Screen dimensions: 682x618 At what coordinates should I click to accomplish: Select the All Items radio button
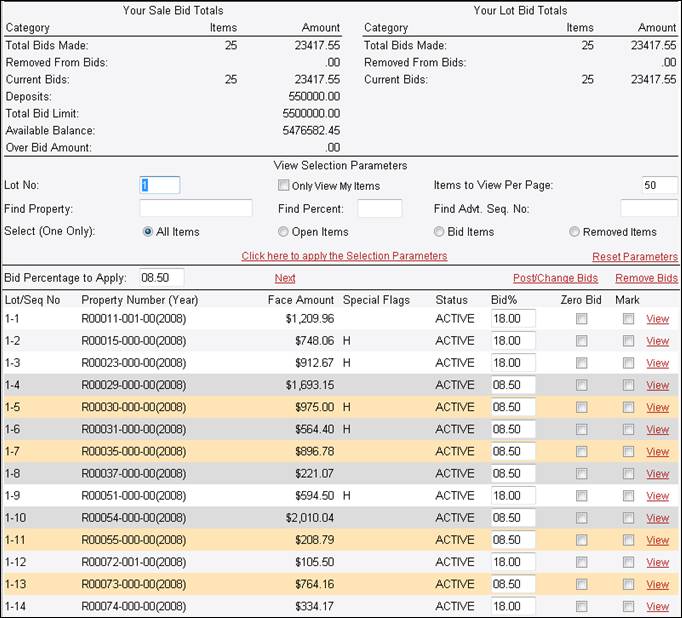[x=148, y=231]
